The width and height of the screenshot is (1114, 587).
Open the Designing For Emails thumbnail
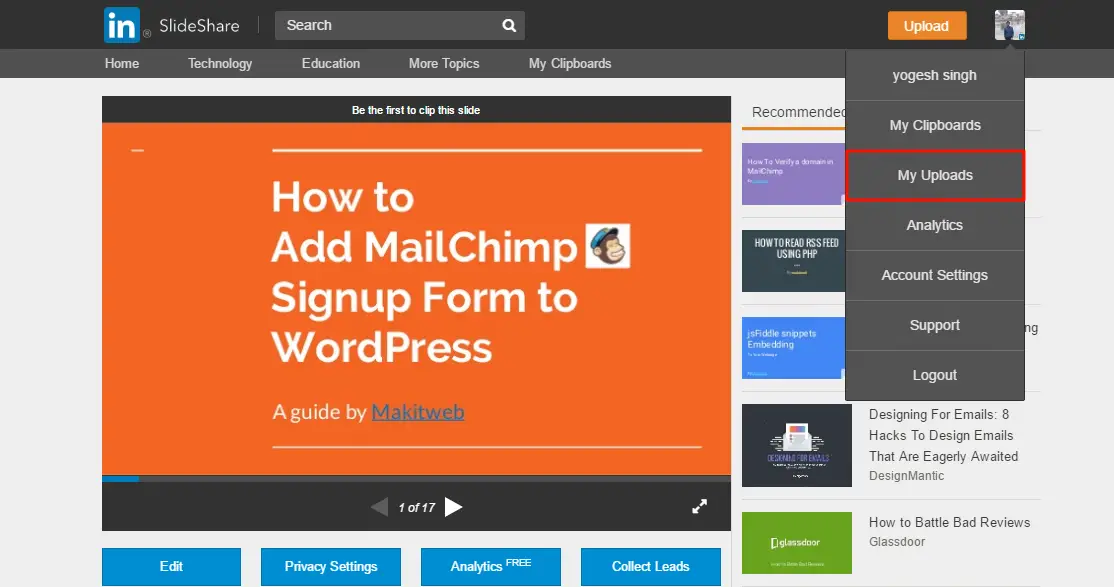click(x=796, y=446)
